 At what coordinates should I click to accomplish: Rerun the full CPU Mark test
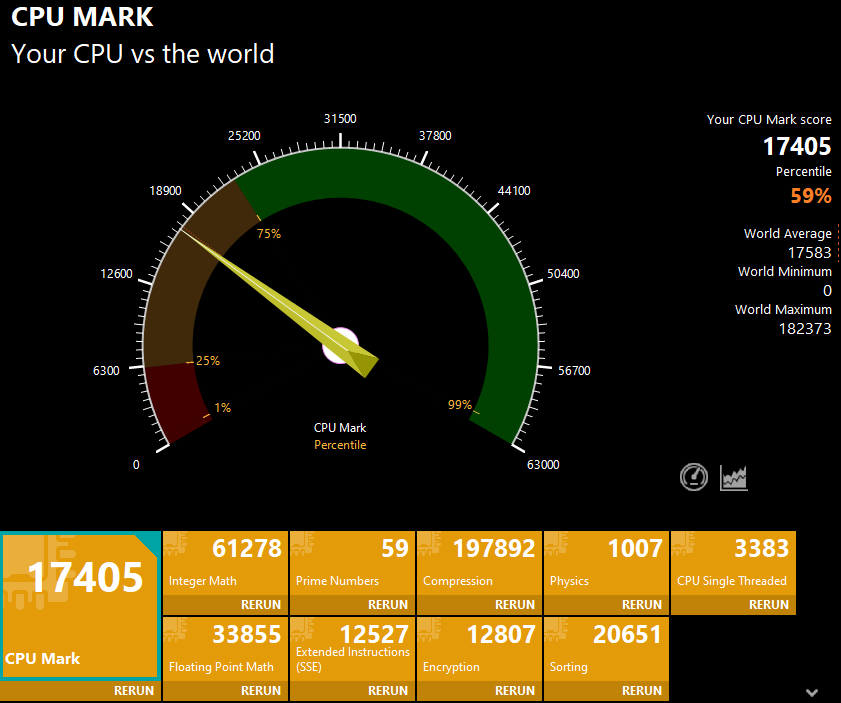click(133, 691)
